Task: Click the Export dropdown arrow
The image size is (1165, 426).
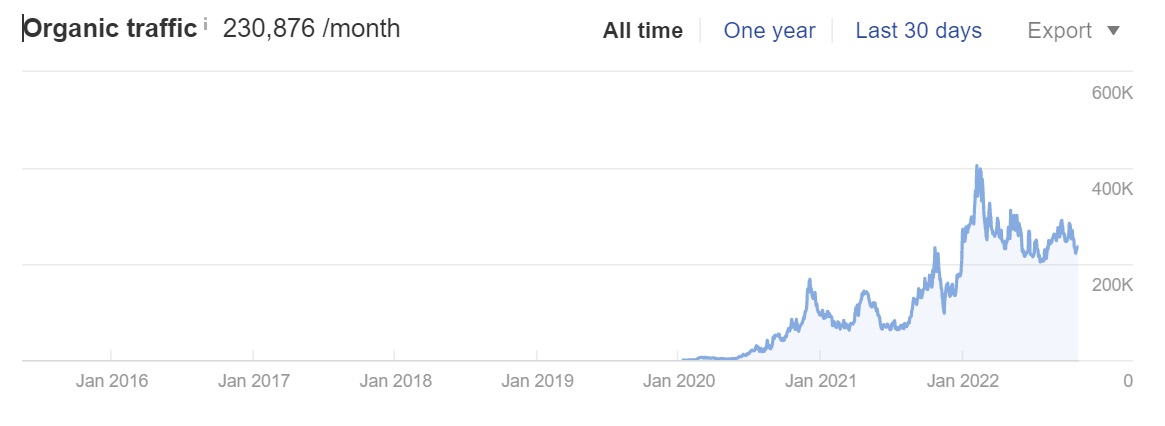Action: coord(1114,31)
